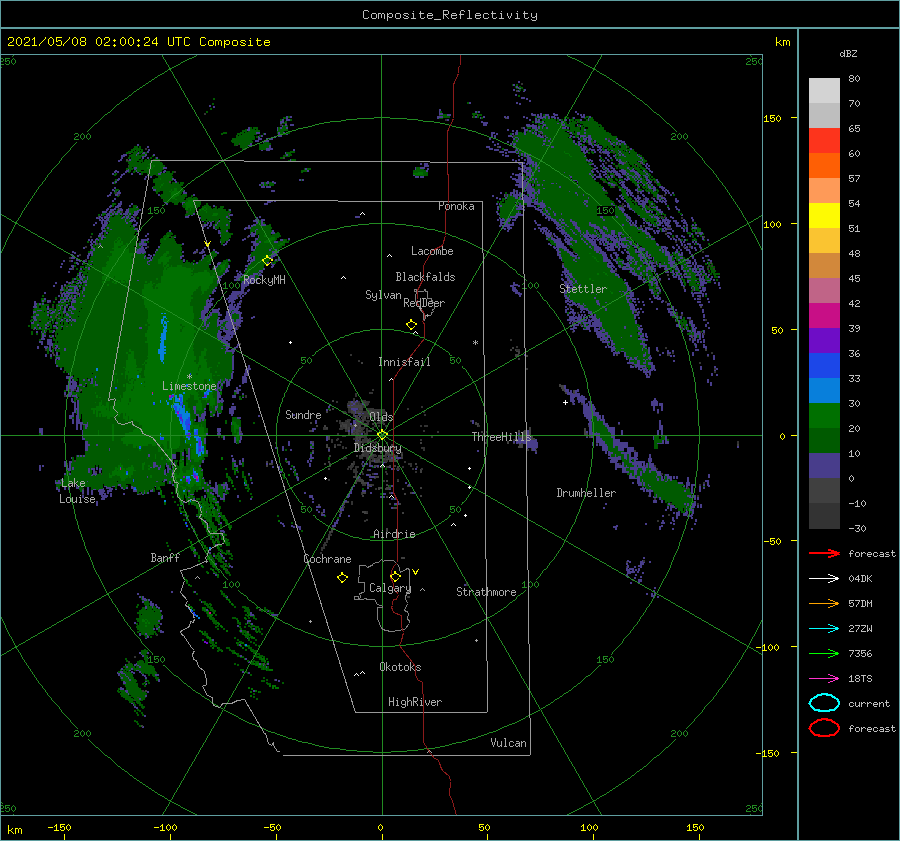
Task: Click the -150 tick on bottom axis
Action: tap(59, 827)
